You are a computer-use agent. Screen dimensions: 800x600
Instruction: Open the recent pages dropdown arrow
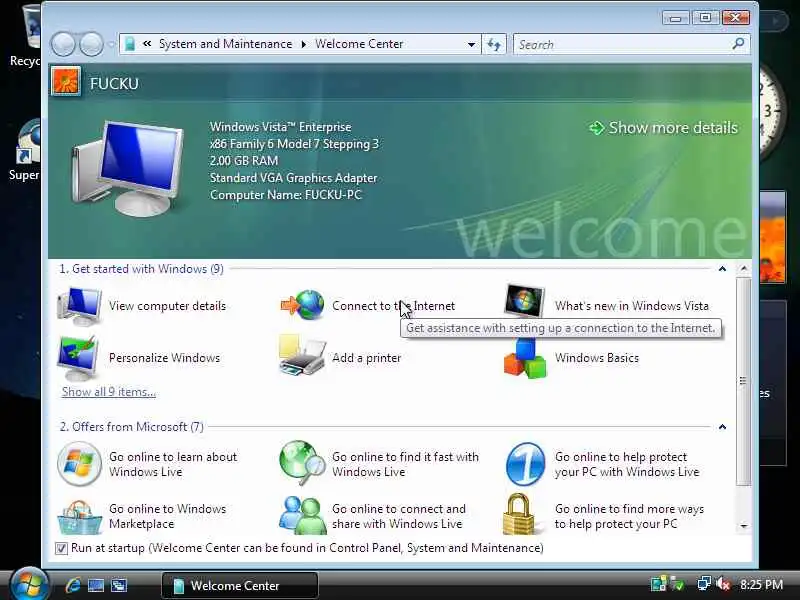(x=111, y=44)
